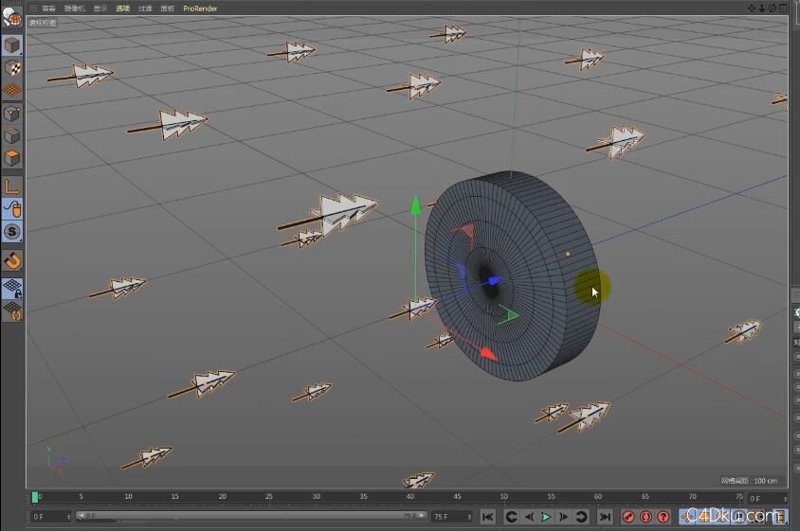Click the Record Active Objects key button
Image resolution: width=800 pixels, height=531 pixels.
pyautogui.click(x=629, y=517)
